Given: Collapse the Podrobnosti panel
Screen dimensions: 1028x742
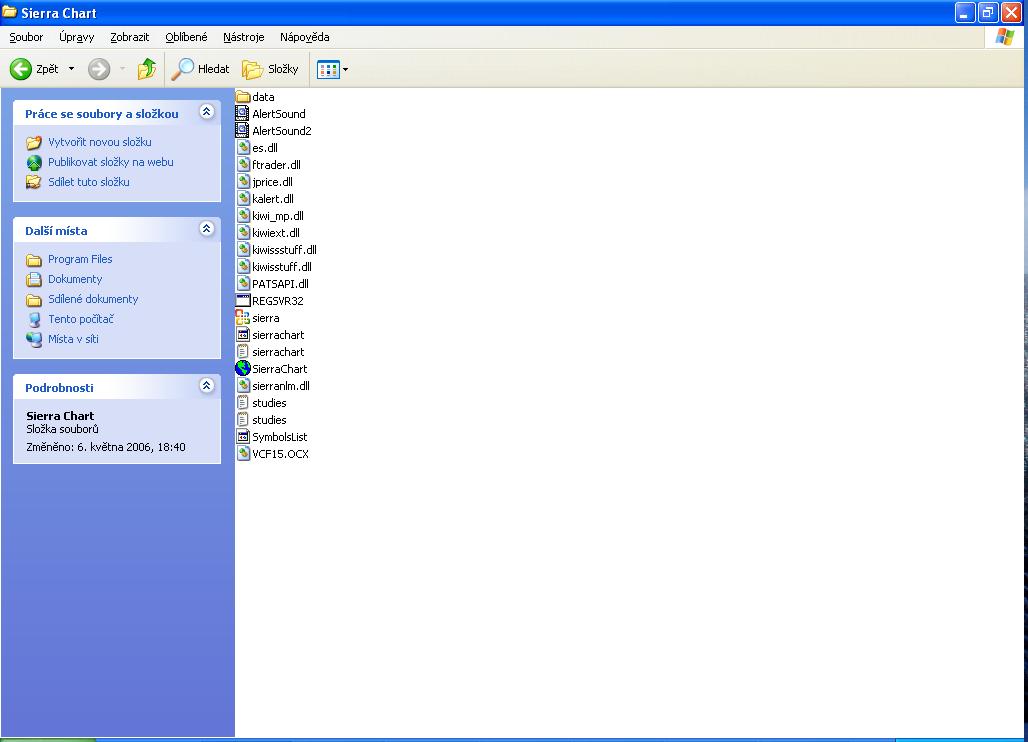Looking at the screenshot, I should click(207, 385).
